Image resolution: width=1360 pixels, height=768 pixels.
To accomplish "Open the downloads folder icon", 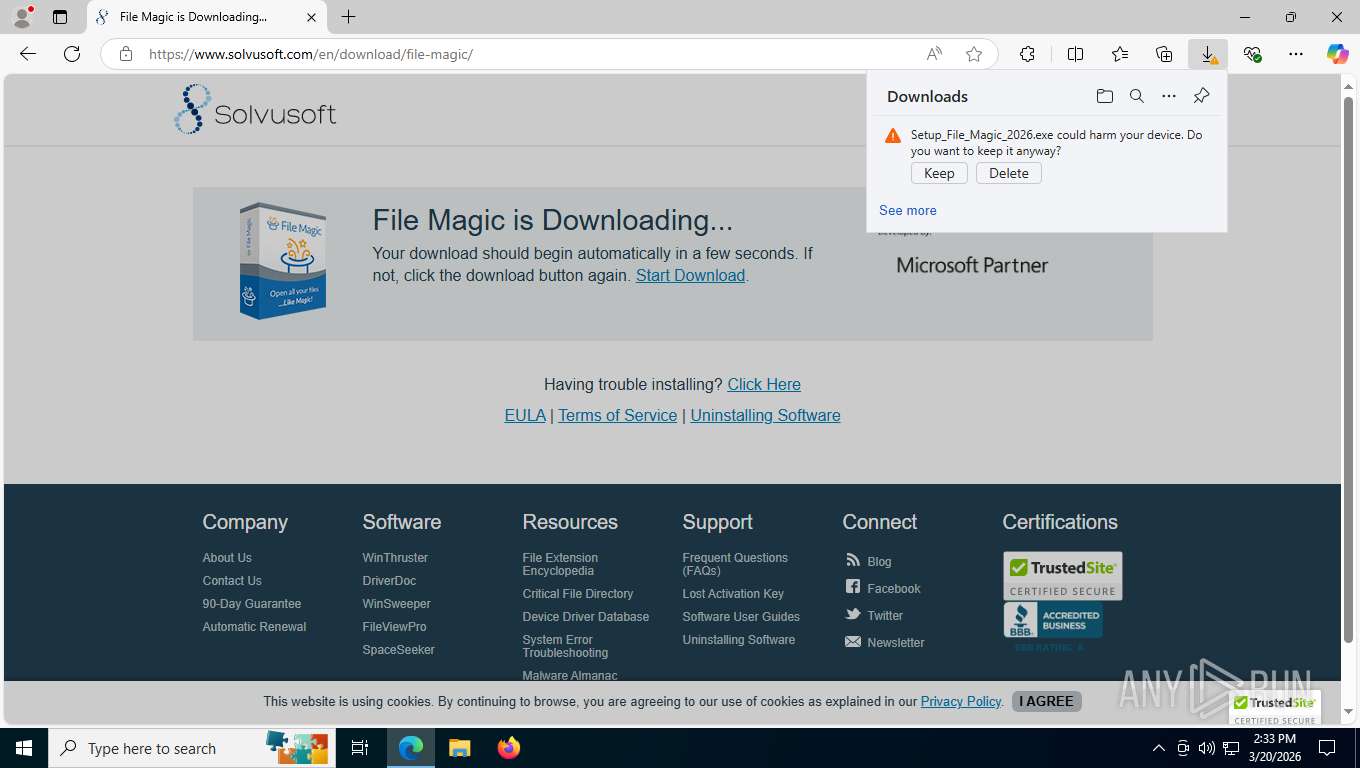I will tap(1104, 96).
